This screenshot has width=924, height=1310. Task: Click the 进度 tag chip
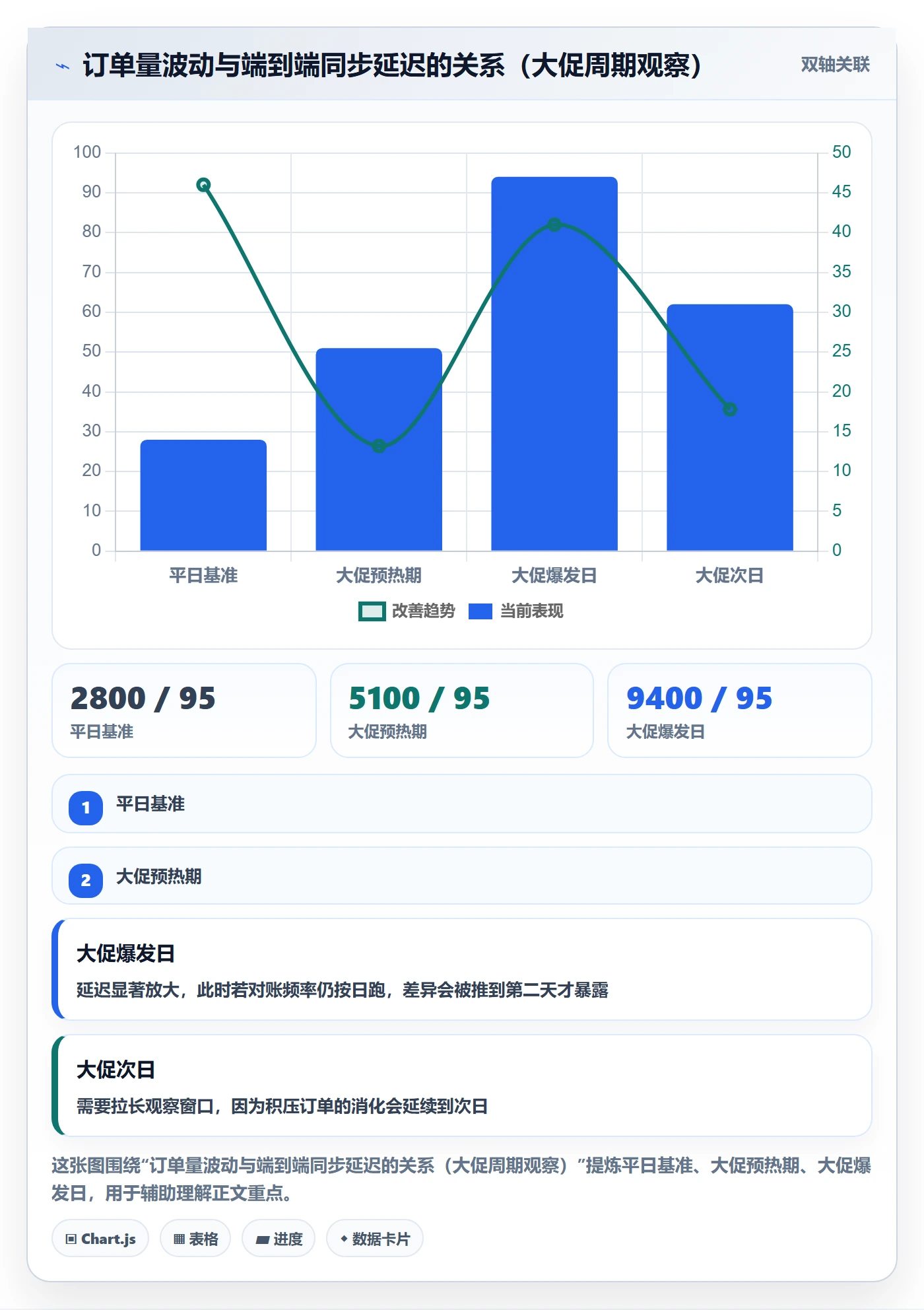click(279, 1239)
